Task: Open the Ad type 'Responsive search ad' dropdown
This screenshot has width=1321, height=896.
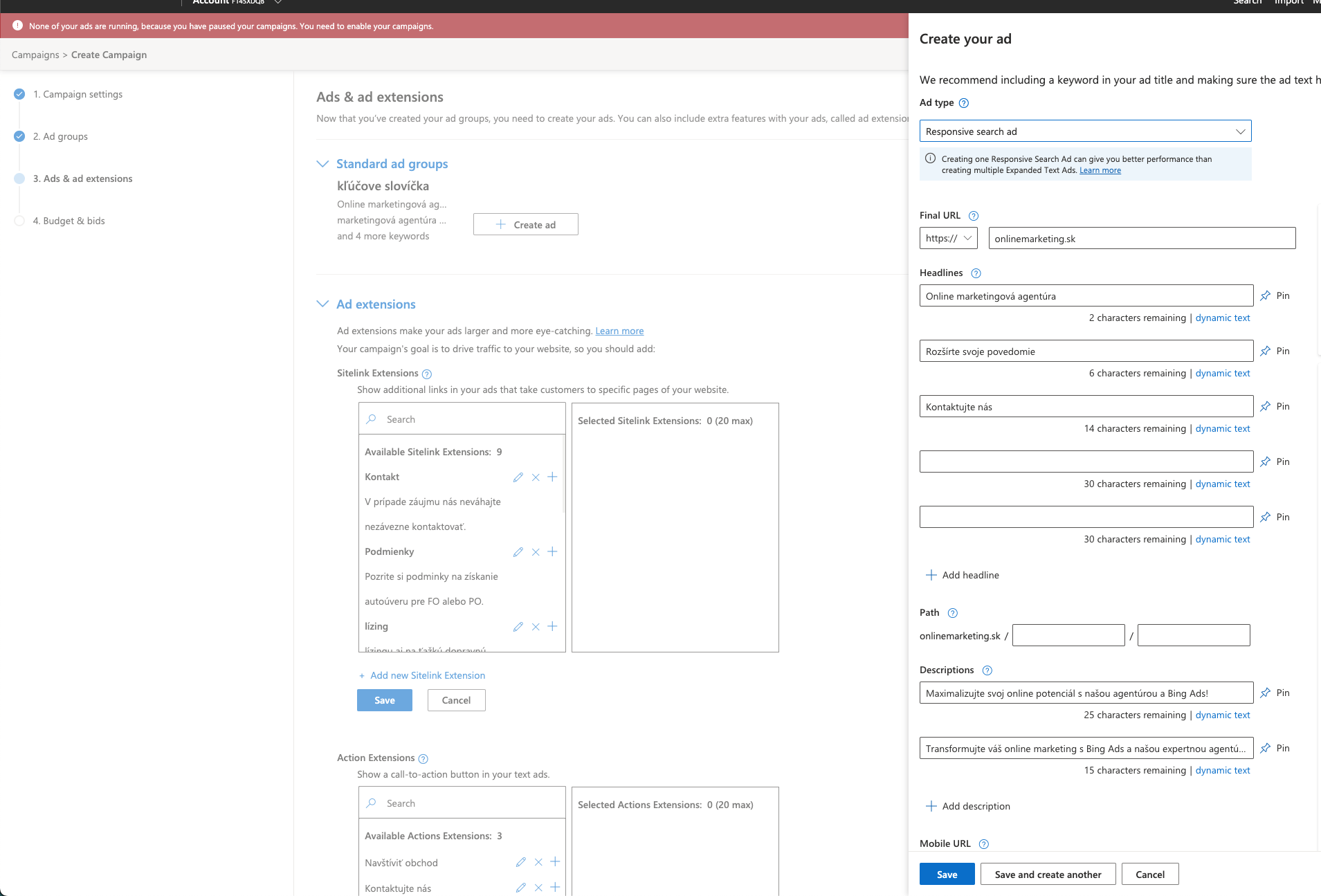Action: pos(1084,131)
